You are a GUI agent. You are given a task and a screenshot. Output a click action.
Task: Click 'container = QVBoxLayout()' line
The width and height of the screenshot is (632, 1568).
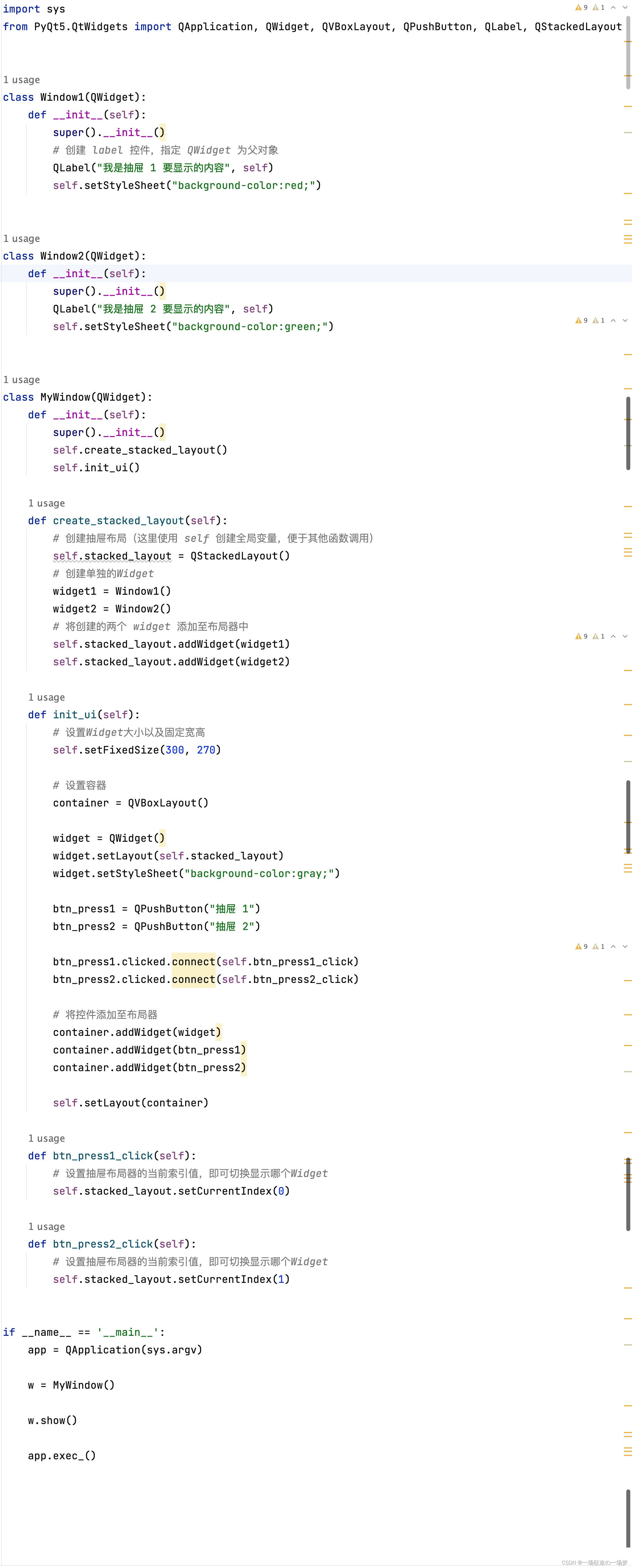coord(131,803)
